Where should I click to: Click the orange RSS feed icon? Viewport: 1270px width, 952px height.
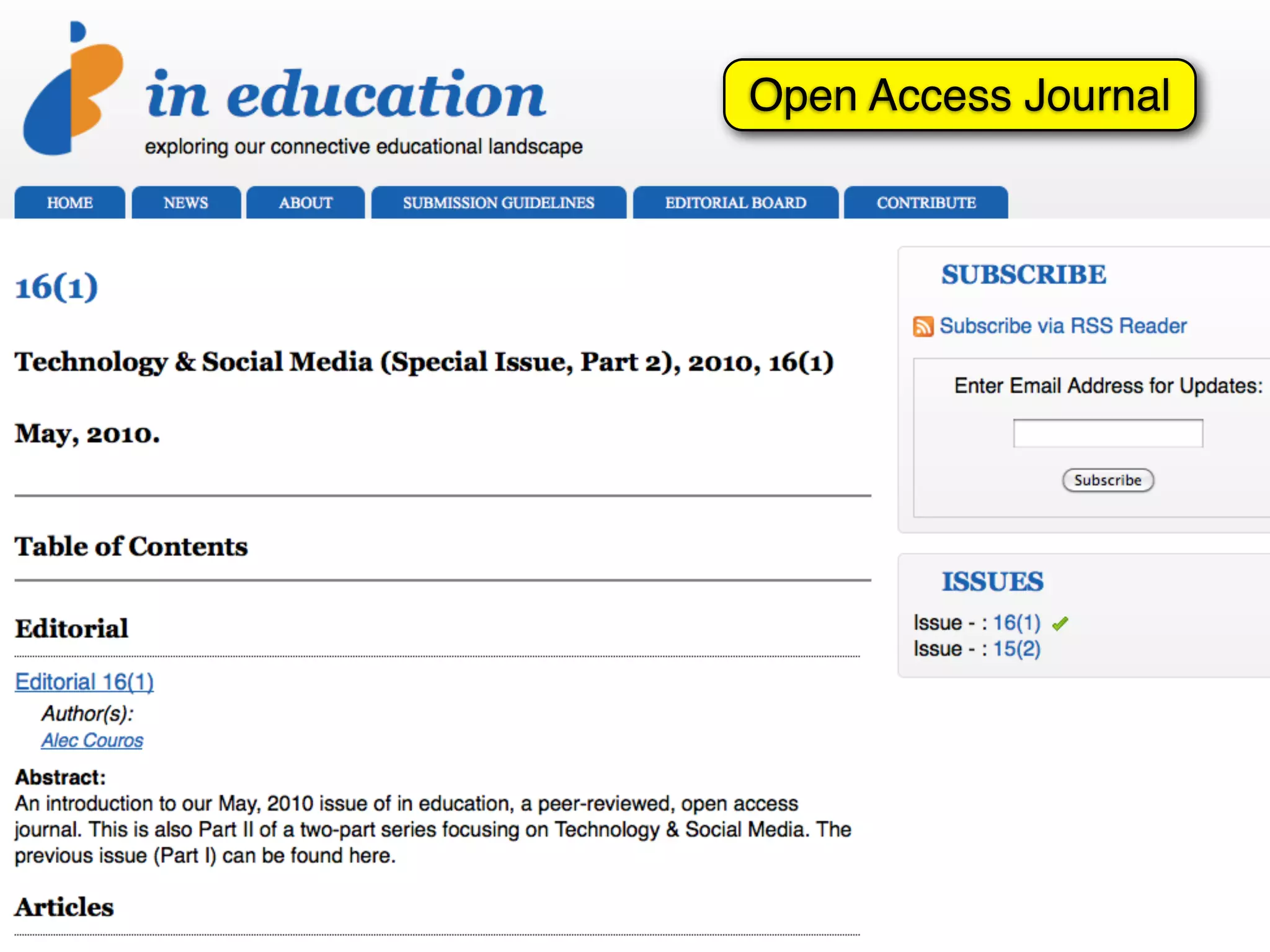tap(923, 327)
